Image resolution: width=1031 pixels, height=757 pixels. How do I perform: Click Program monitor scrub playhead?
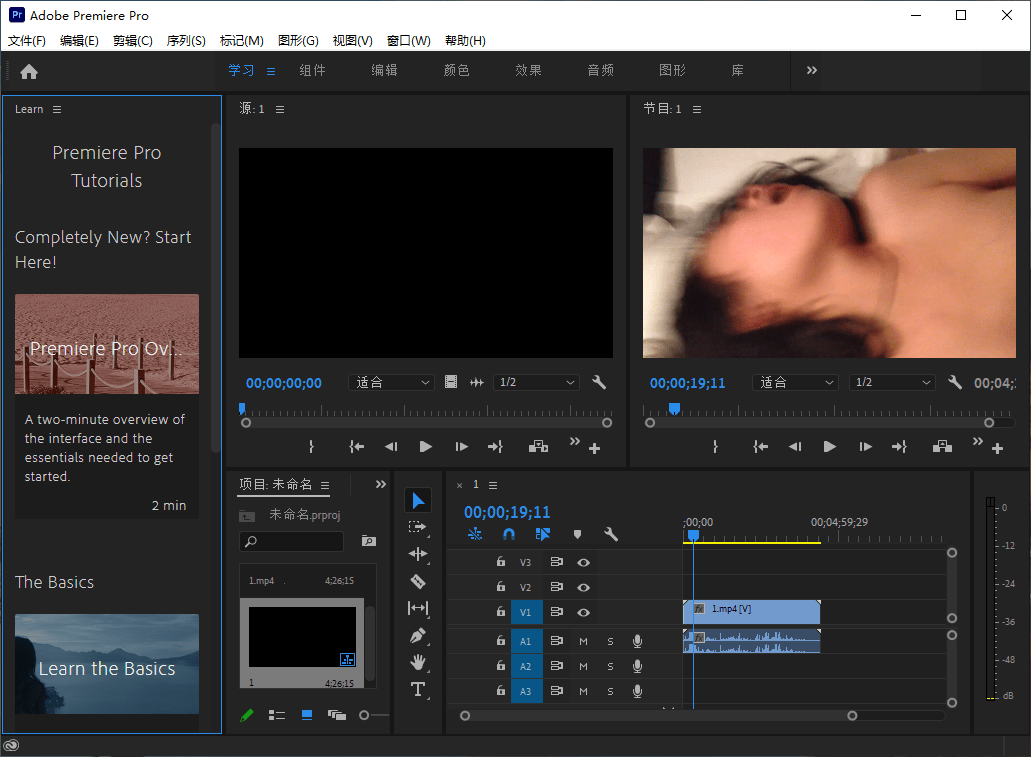tap(674, 408)
